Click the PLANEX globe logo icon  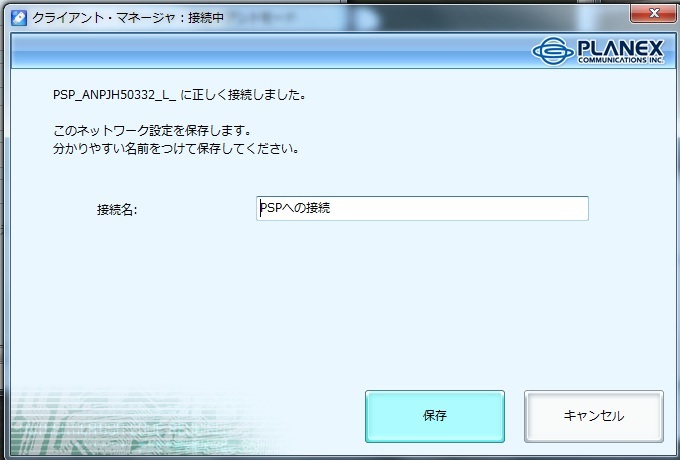553,51
